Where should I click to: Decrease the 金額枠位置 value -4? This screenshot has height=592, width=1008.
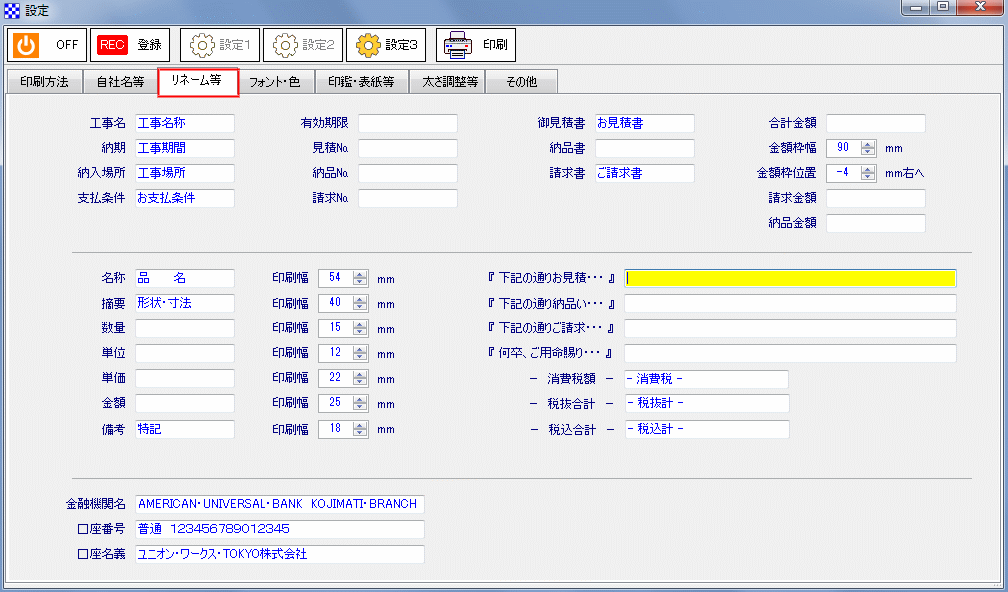tap(866, 176)
